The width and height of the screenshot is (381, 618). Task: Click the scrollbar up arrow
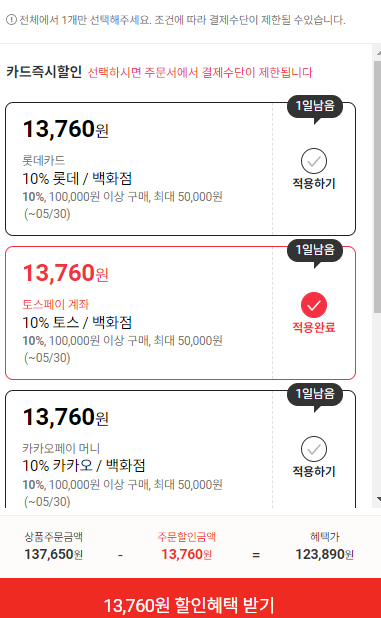coord(379,53)
